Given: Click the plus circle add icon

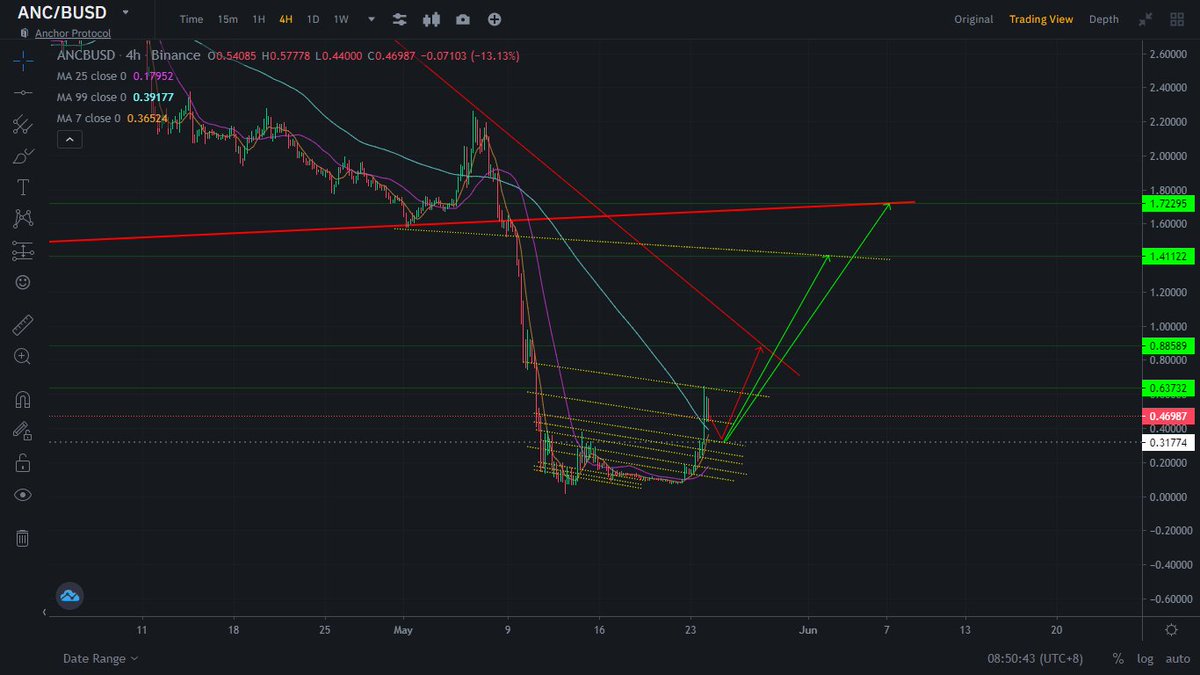Looking at the screenshot, I should pyautogui.click(x=495, y=19).
